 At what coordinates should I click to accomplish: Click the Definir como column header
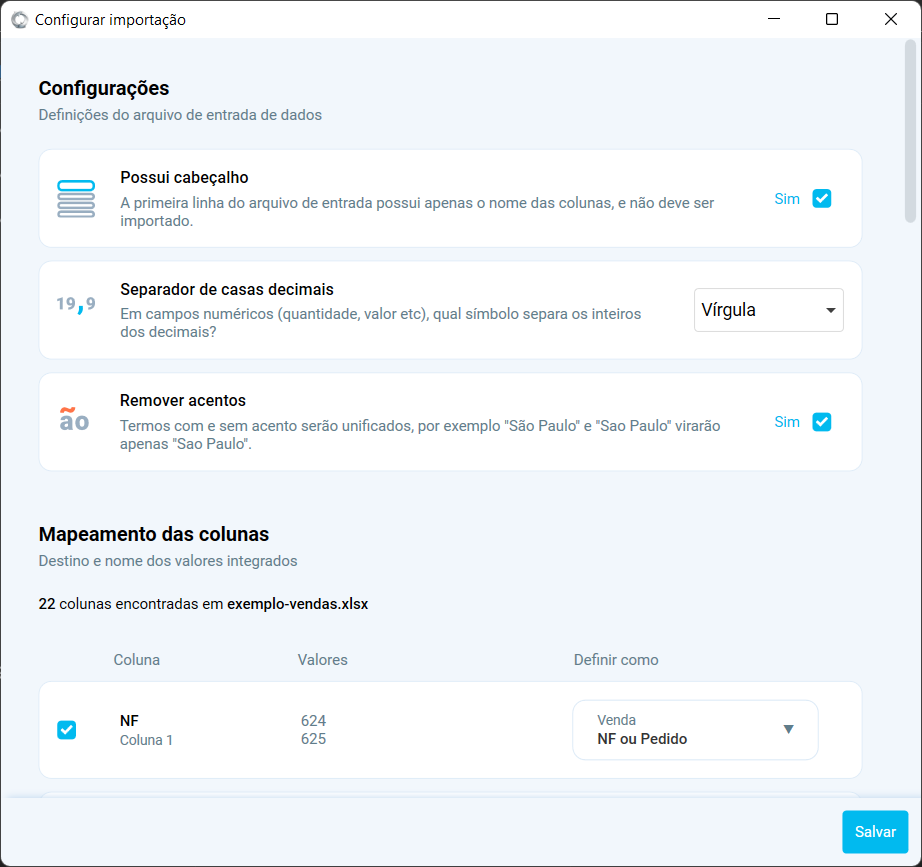616,660
